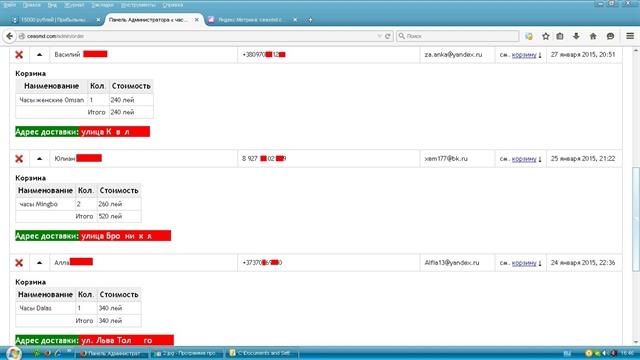
Task: Go to the browser home page icon
Action: (593, 36)
